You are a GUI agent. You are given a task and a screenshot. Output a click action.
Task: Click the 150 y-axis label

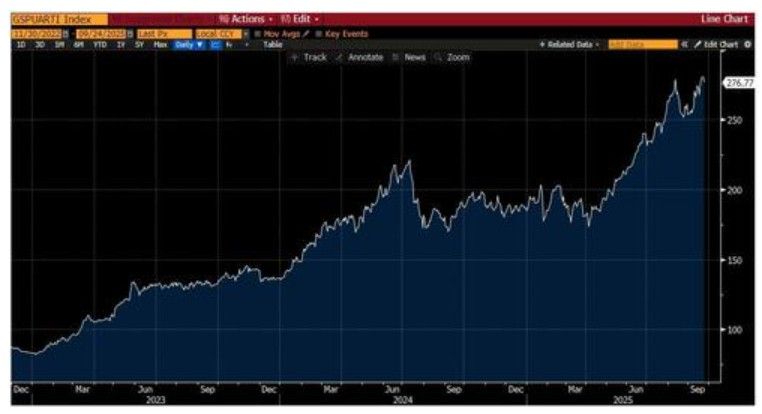[734, 260]
